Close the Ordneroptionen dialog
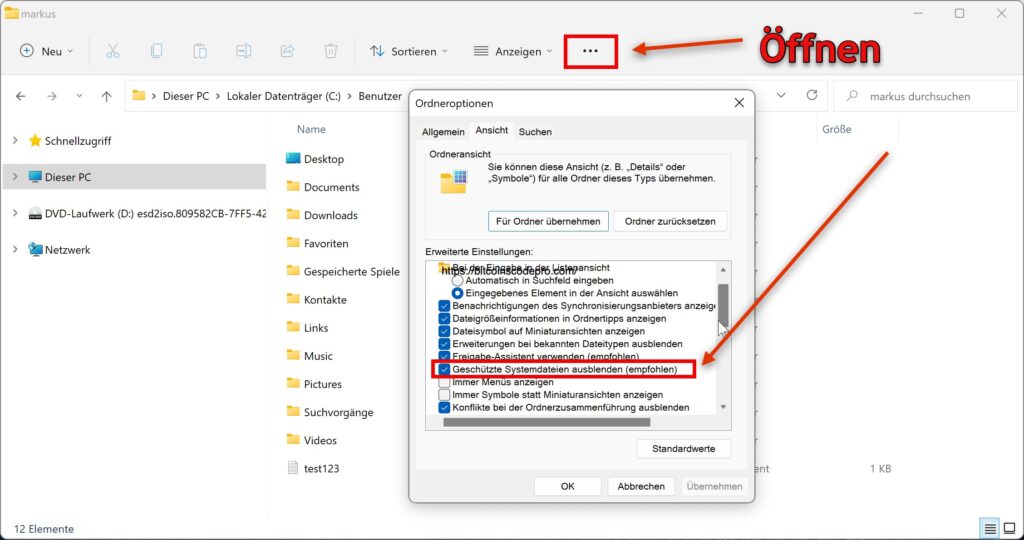Viewport: 1024px width, 540px height. click(x=739, y=103)
